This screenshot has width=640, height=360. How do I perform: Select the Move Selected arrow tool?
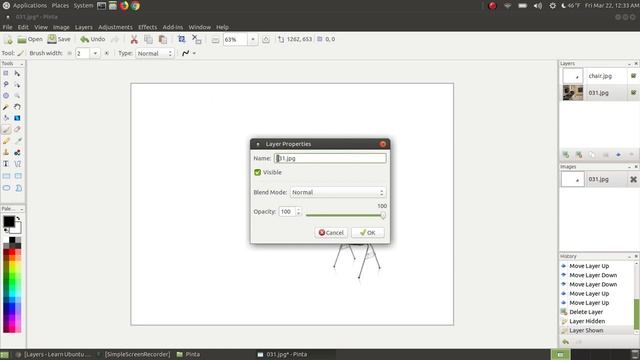click(x=17, y=73)
